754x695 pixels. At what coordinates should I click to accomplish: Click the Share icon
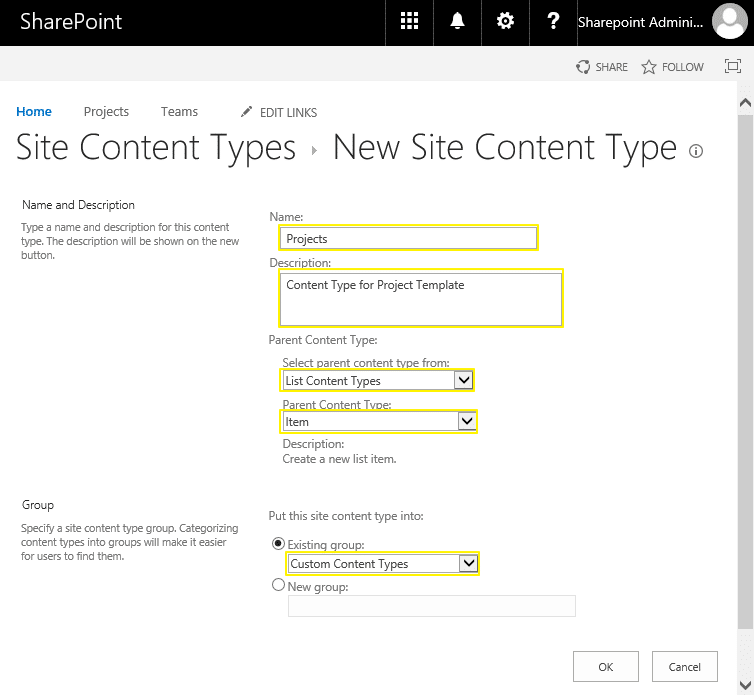coord(584,67)
